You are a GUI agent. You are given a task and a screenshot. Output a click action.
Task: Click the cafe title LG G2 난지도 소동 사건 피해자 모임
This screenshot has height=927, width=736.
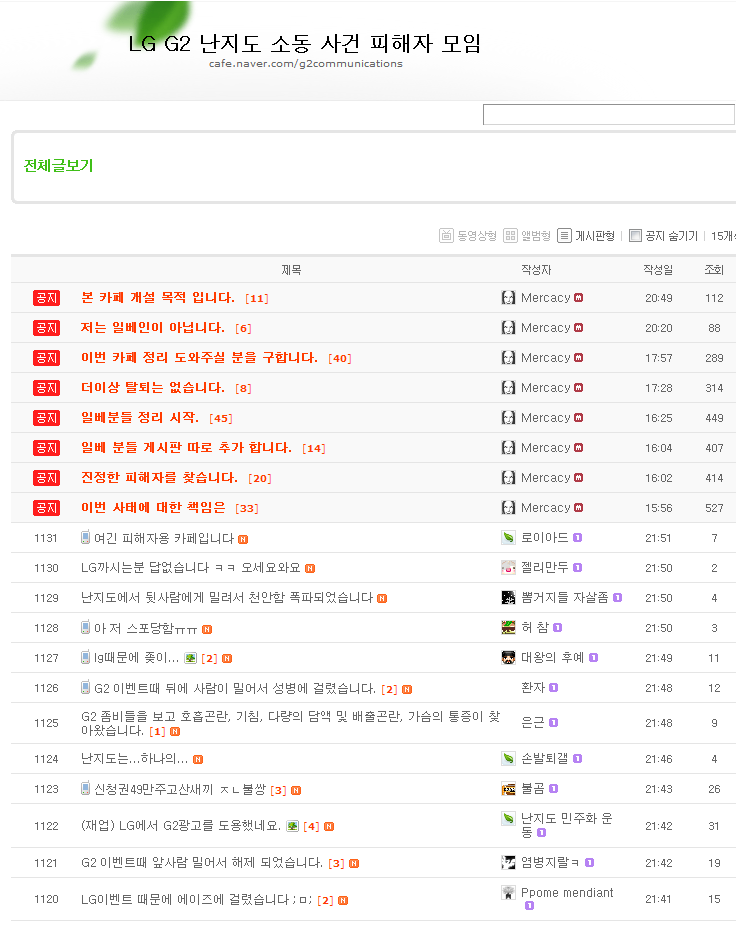pyautogui.click(x=304, y=43)
